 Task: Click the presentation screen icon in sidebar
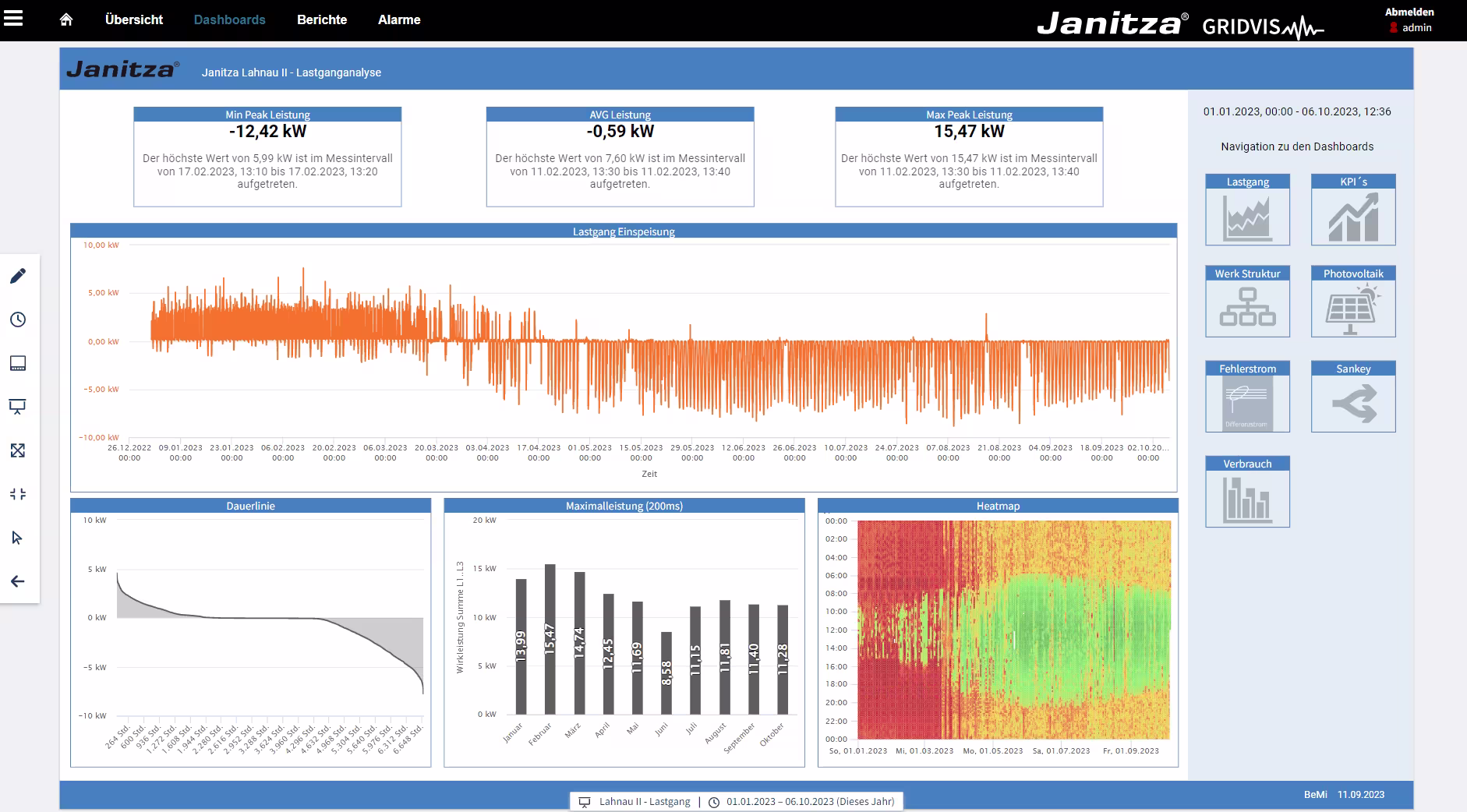point(18,407)
